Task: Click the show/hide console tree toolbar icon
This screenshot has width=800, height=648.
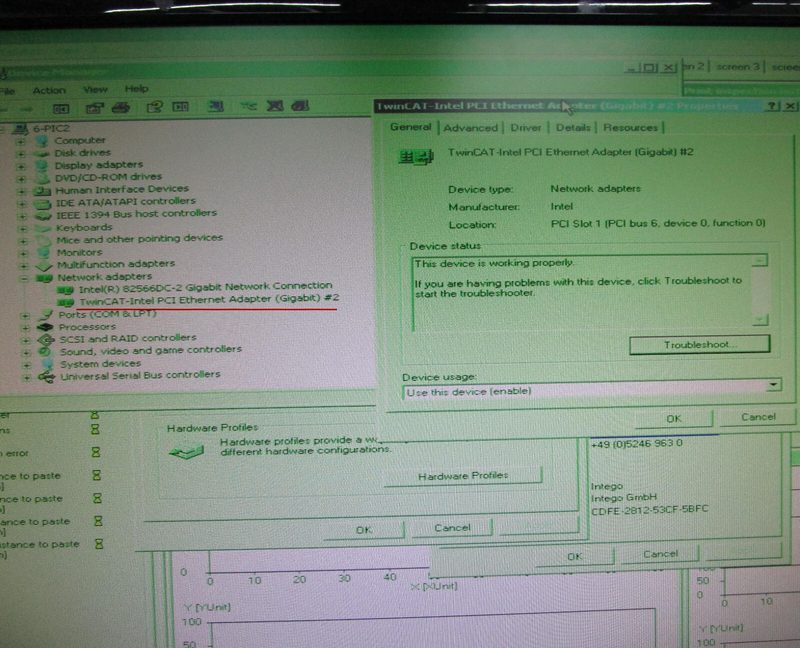Action: coord(61,108)
